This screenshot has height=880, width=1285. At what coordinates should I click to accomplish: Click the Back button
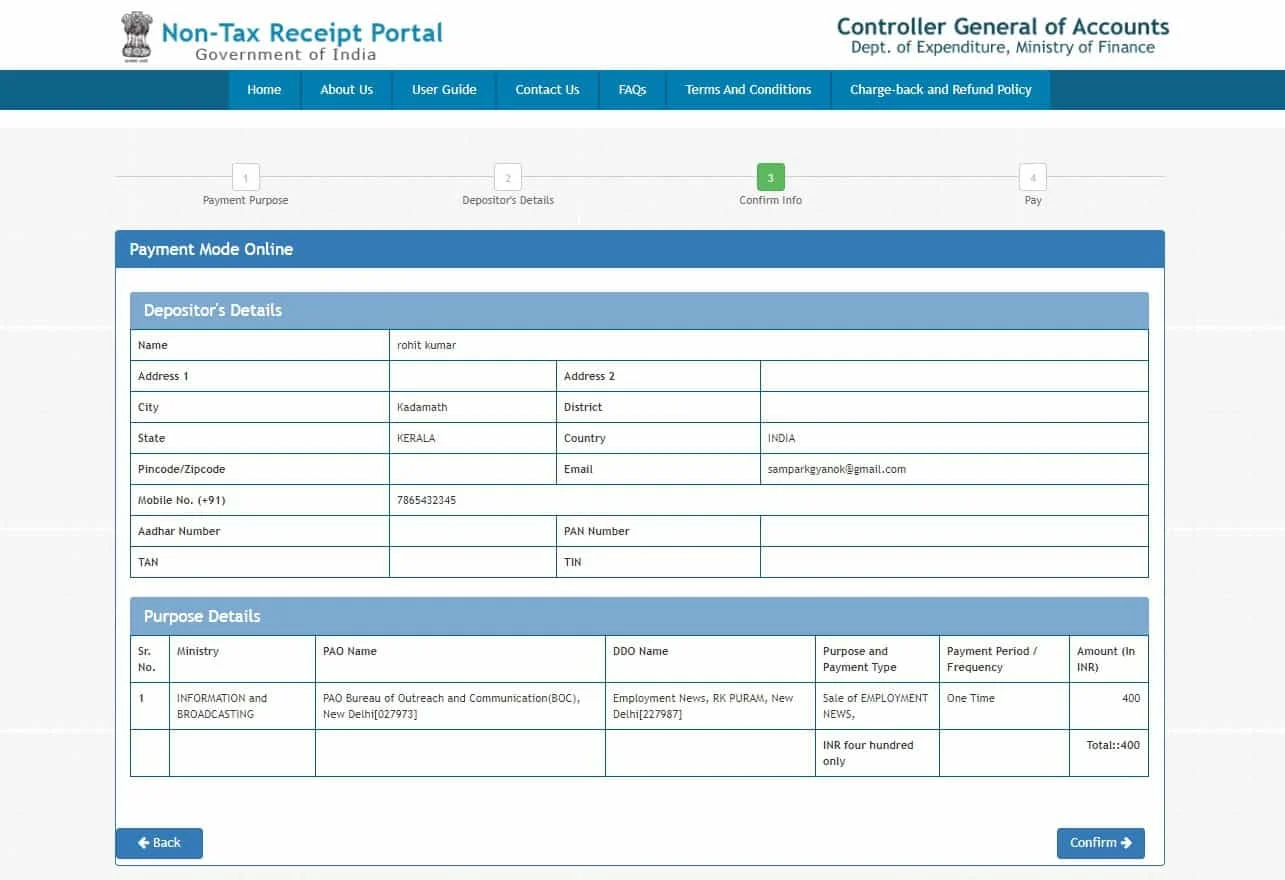click(159, 843)
